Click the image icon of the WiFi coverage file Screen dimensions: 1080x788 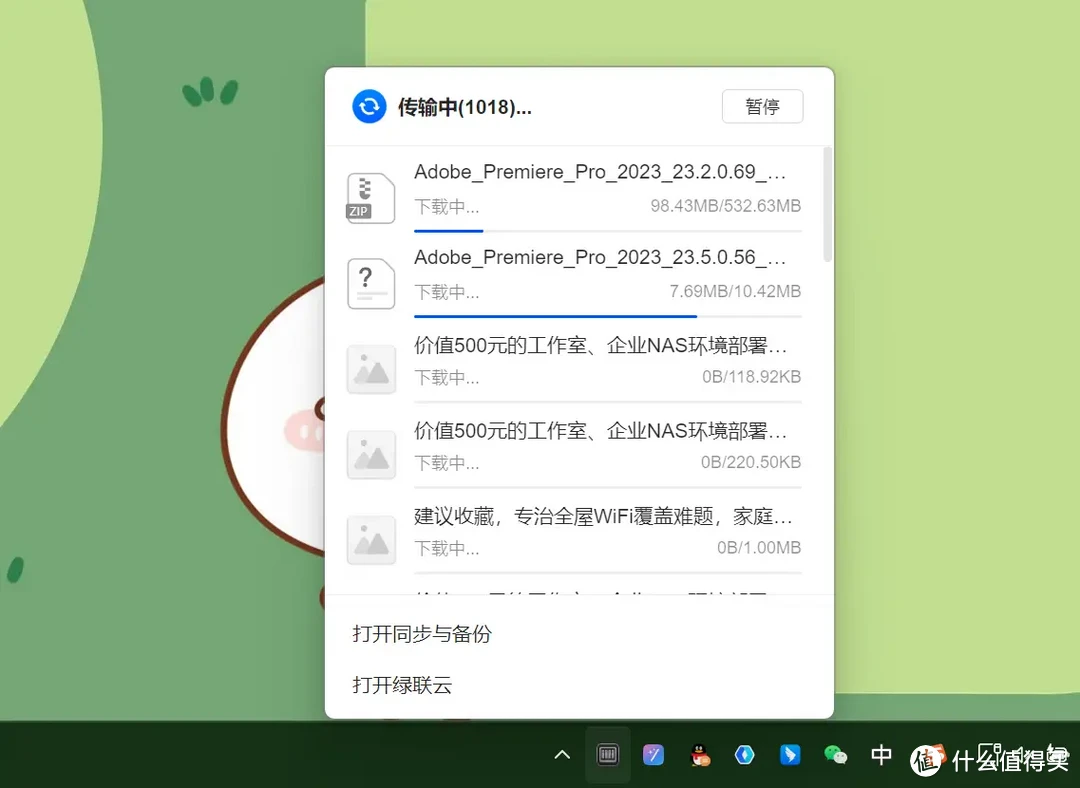(370, 540)
